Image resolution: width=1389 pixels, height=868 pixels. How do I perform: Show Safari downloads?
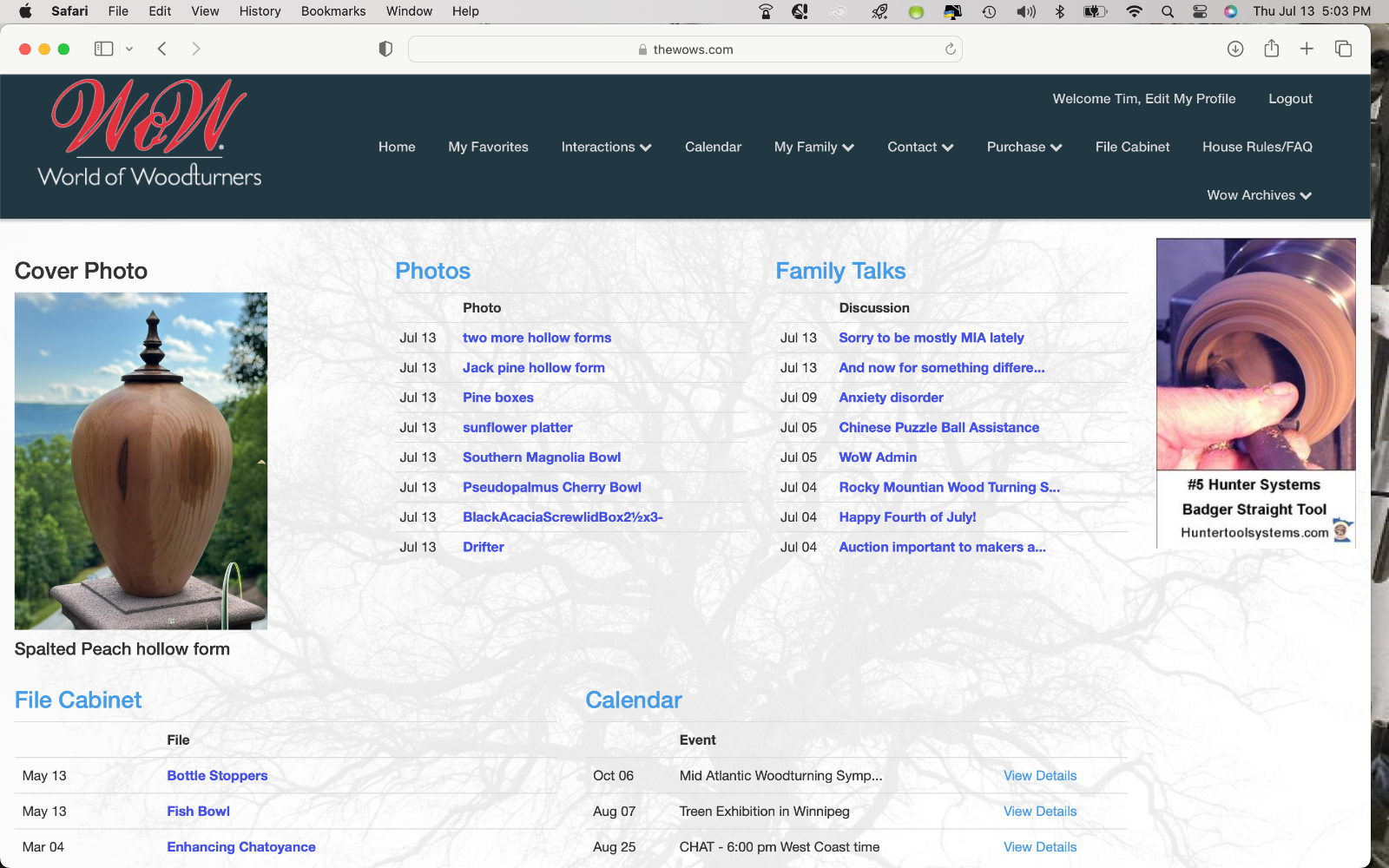(1235, 49)
